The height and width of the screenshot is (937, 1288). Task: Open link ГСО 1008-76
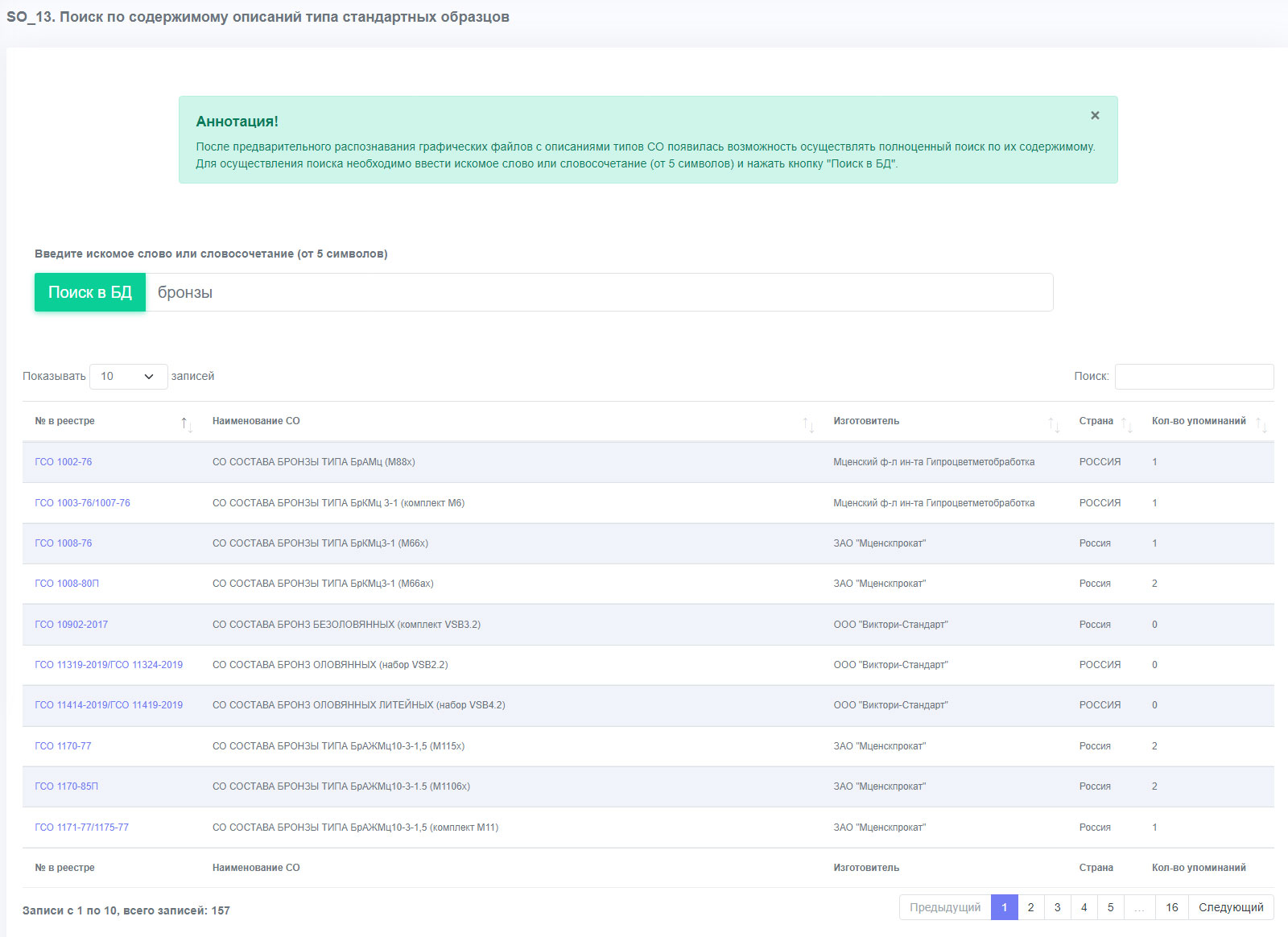[64, 543]
